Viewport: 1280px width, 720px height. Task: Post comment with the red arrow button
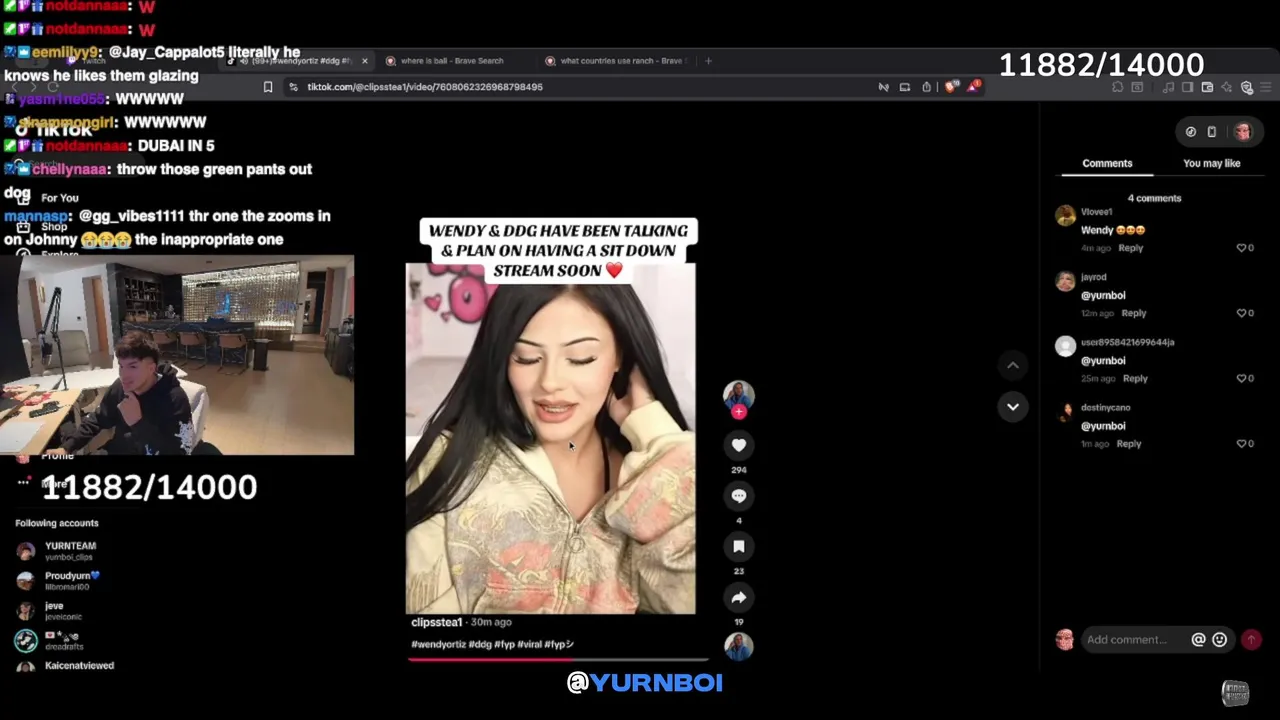click(1251, 640)
